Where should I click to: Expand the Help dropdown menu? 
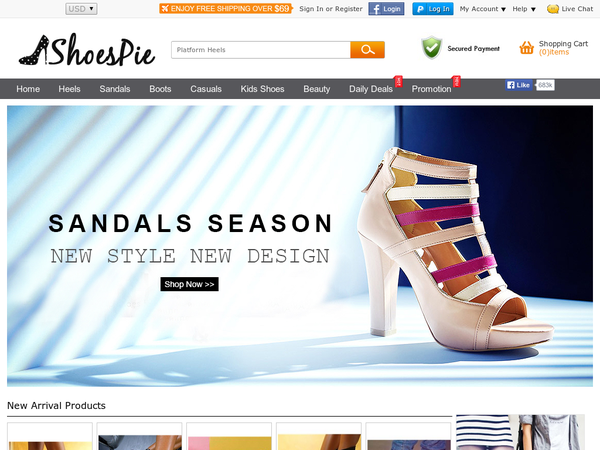(524, 9)
